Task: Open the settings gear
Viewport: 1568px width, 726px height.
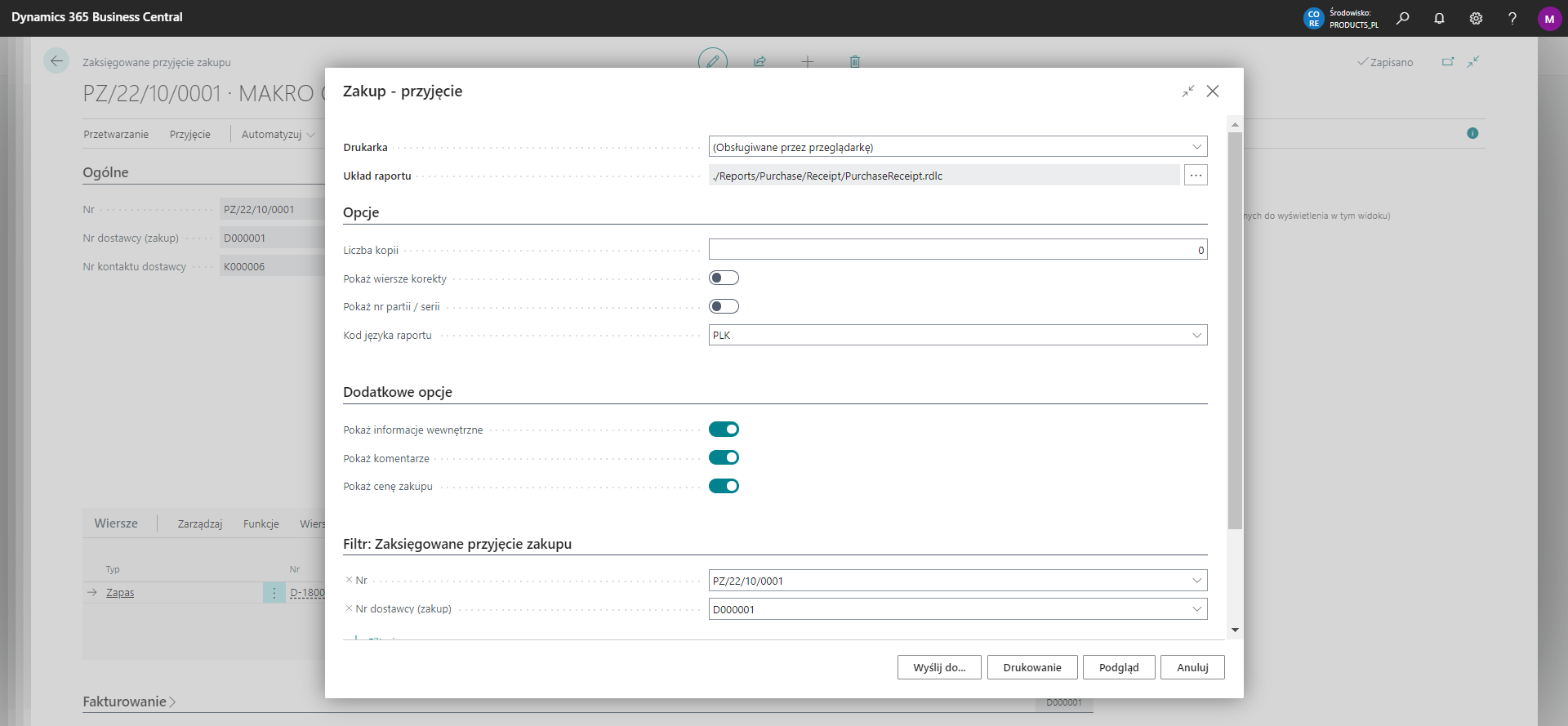Action: (1476, 18)
